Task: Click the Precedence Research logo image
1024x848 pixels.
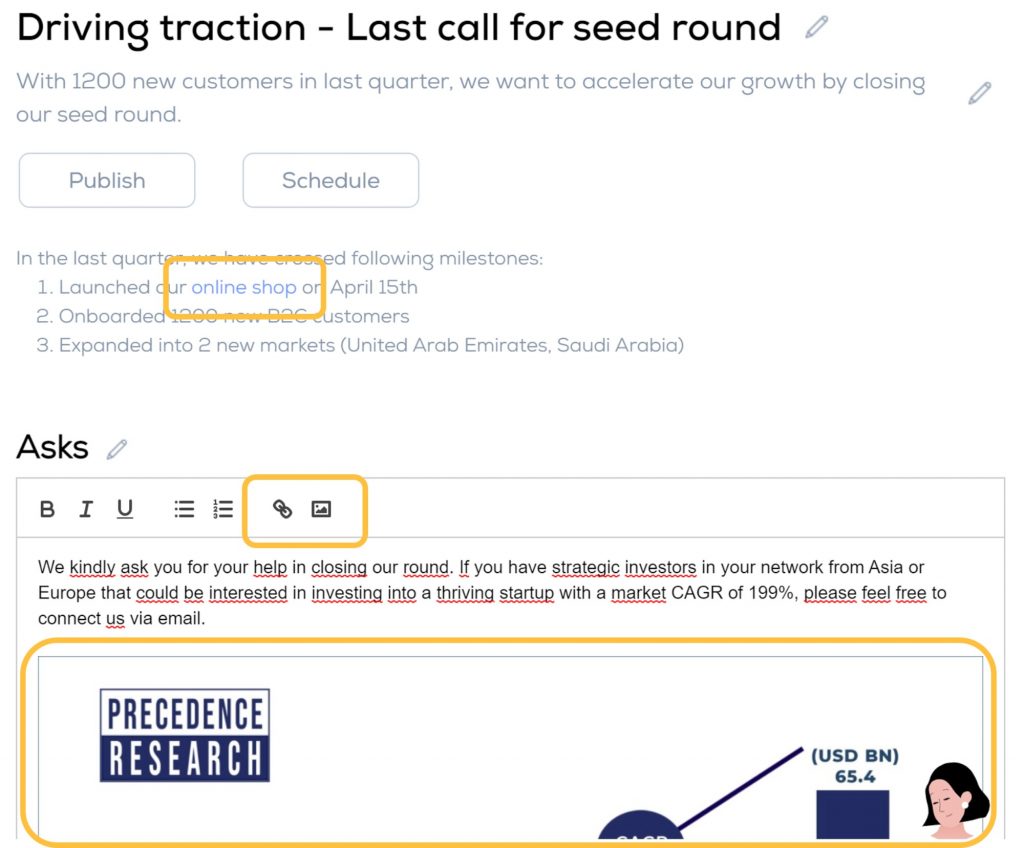Action: pyautogui.click(x=185, y=735)
